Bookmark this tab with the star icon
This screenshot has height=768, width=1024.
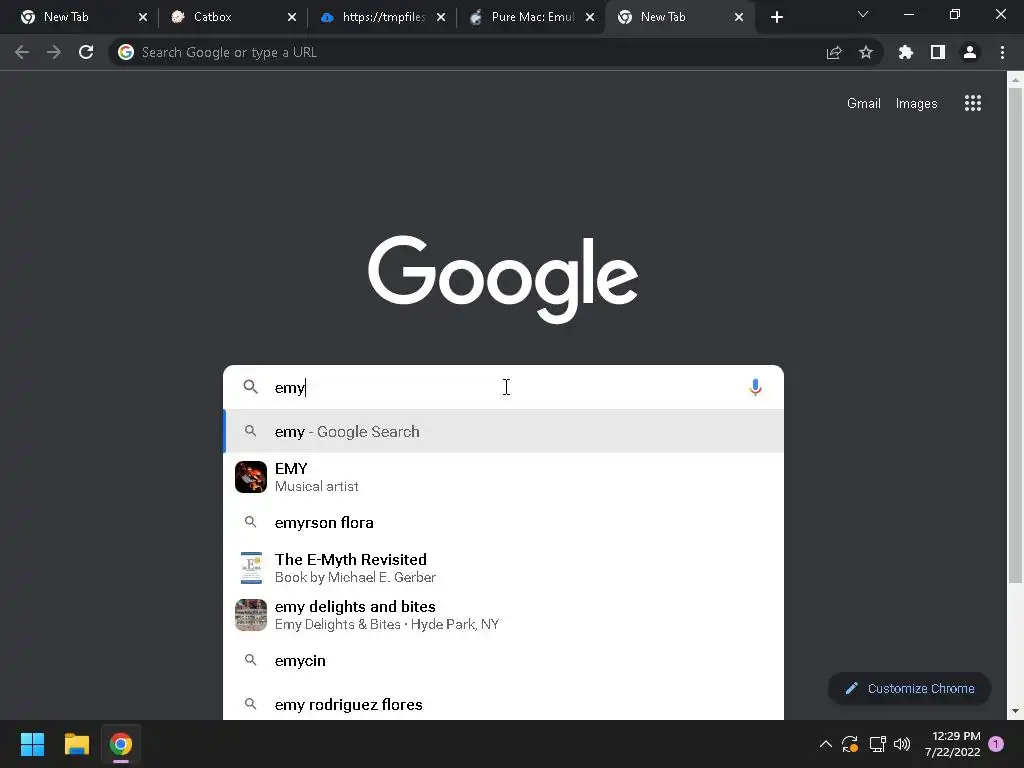[866, 52]
